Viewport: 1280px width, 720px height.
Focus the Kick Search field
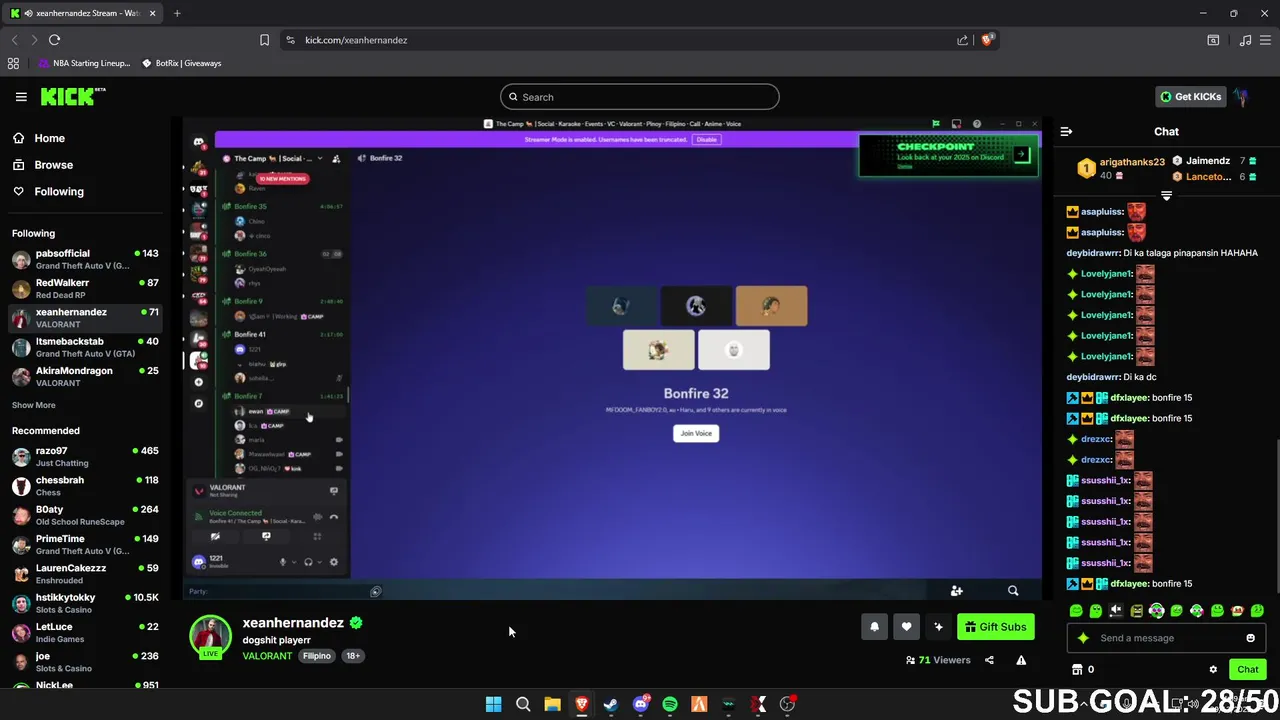640,97
